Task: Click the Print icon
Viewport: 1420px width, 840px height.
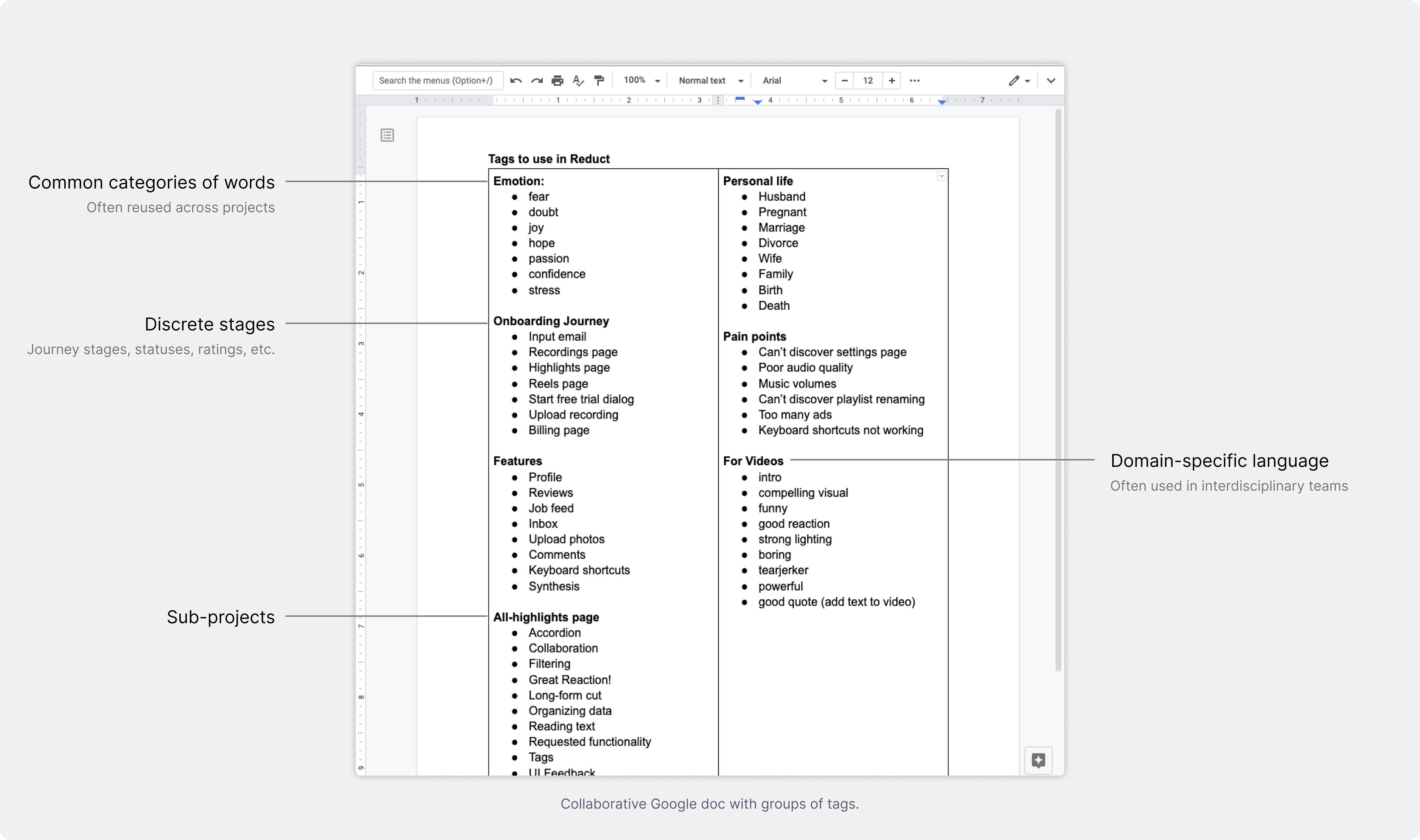Action: click(x=558, y=81)
